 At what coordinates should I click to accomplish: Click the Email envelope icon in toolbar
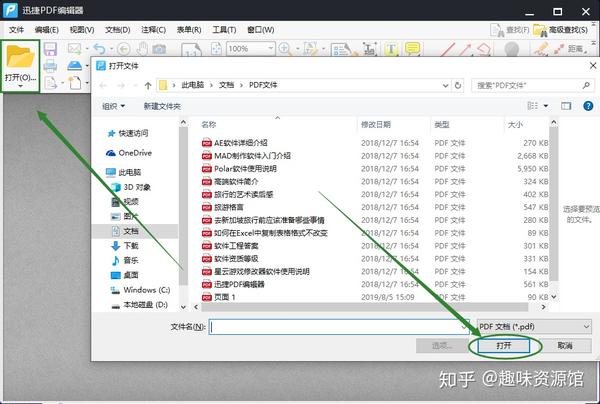[74, 49]
